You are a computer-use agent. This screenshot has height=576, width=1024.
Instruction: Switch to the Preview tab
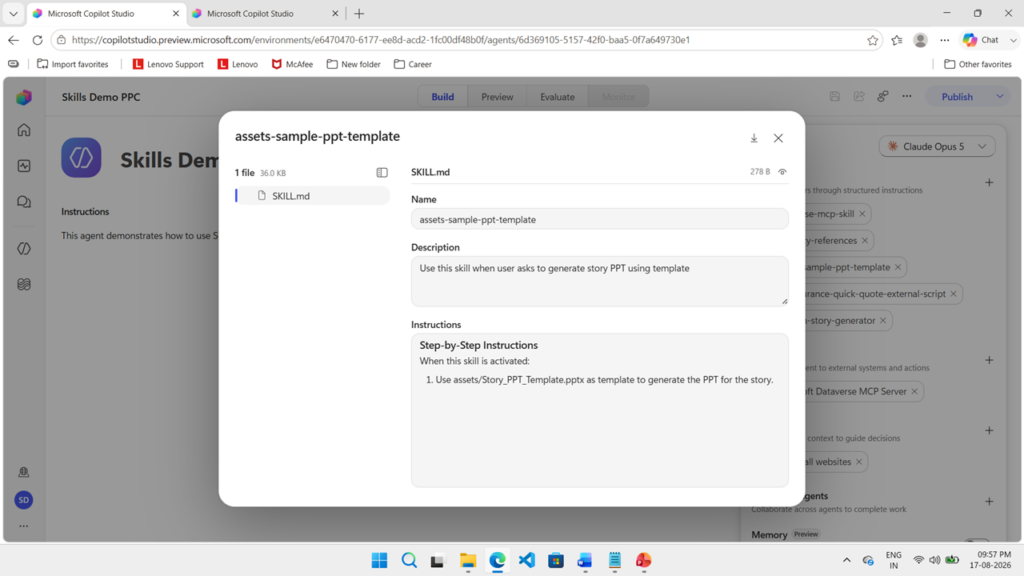point(497,97)
